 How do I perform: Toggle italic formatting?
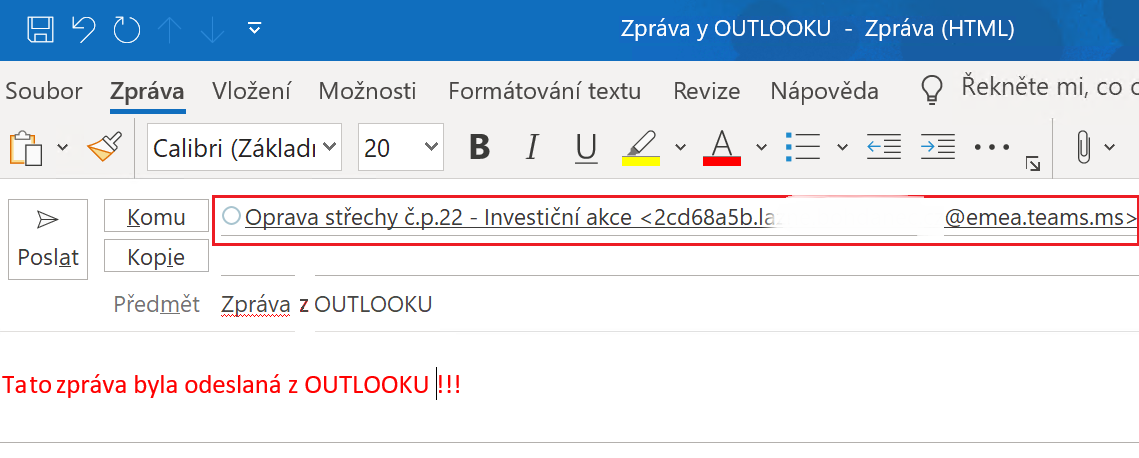point(532,147)
